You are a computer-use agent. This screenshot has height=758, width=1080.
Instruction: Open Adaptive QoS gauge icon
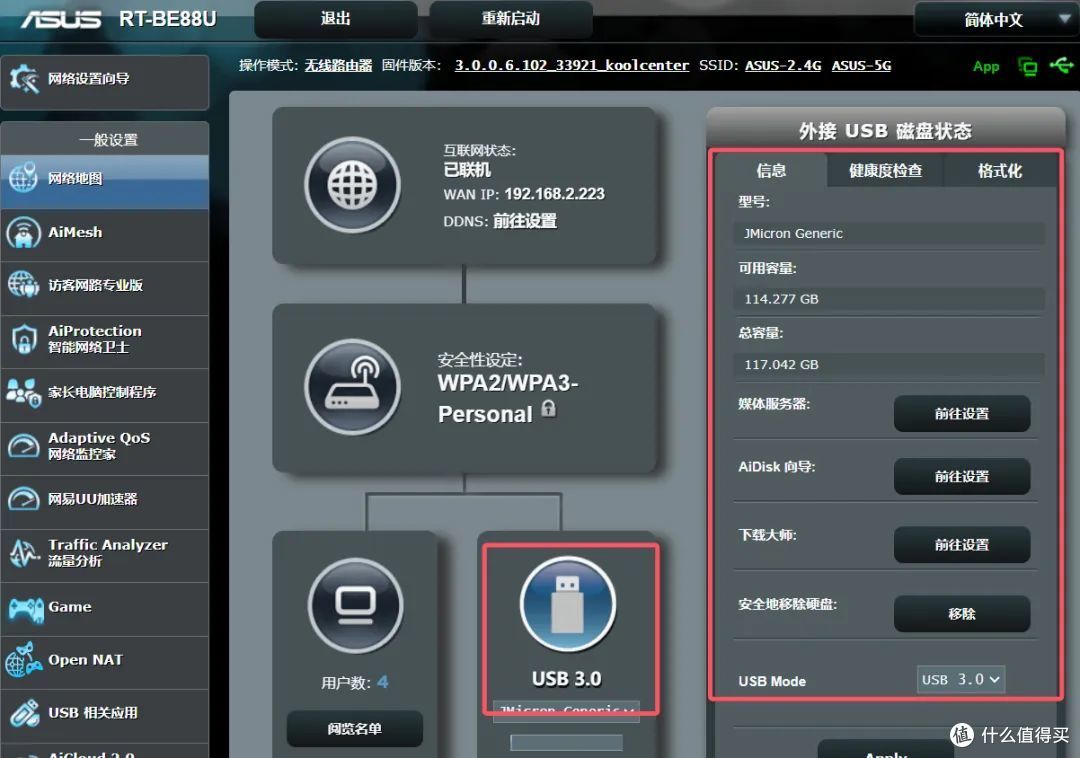[x=23, y=446]
